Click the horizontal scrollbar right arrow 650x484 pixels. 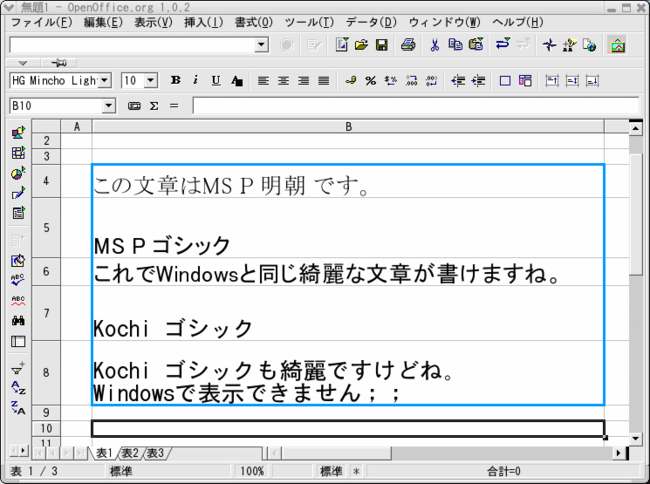pyautogui.click(x=618, y=453)
